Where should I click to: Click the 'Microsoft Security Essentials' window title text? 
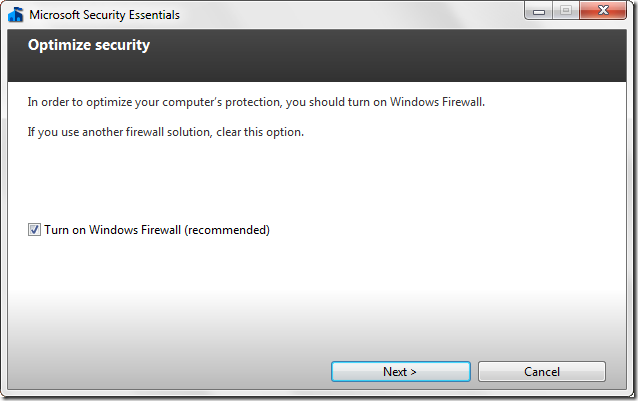tap(106, 15)
